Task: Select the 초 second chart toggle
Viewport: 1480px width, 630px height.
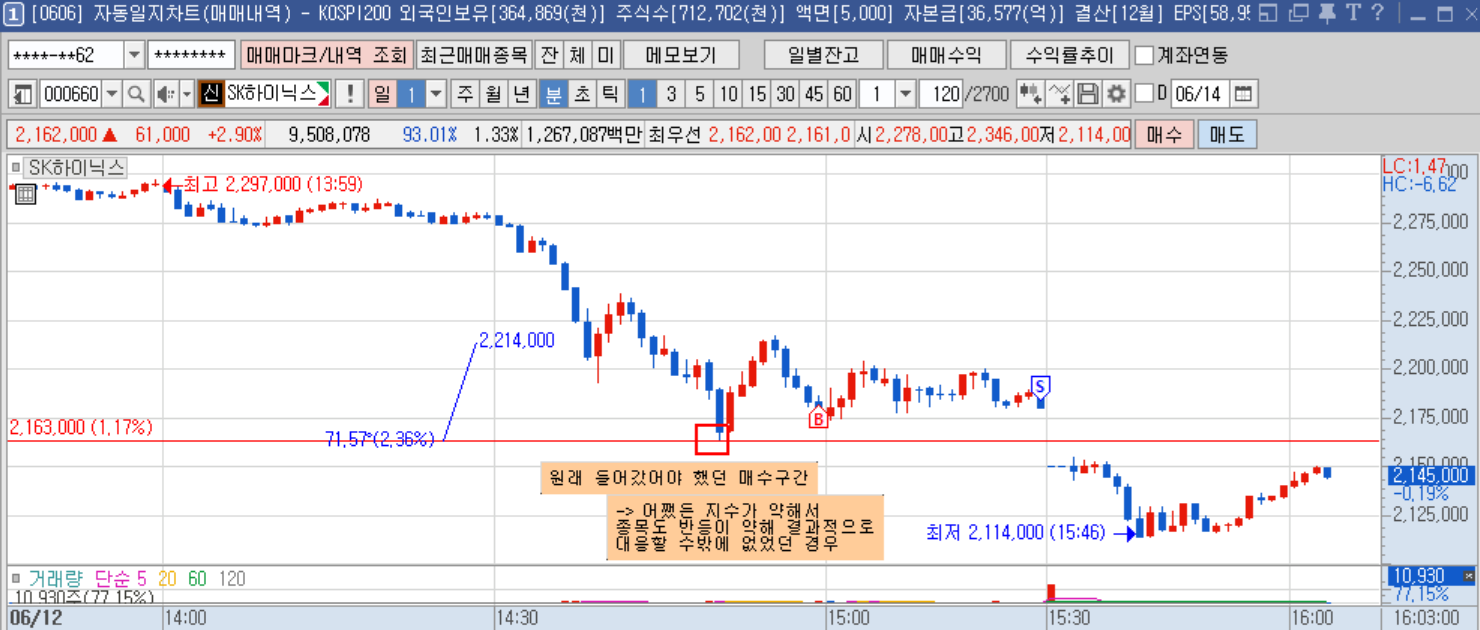Action: (x=581, y=95)
